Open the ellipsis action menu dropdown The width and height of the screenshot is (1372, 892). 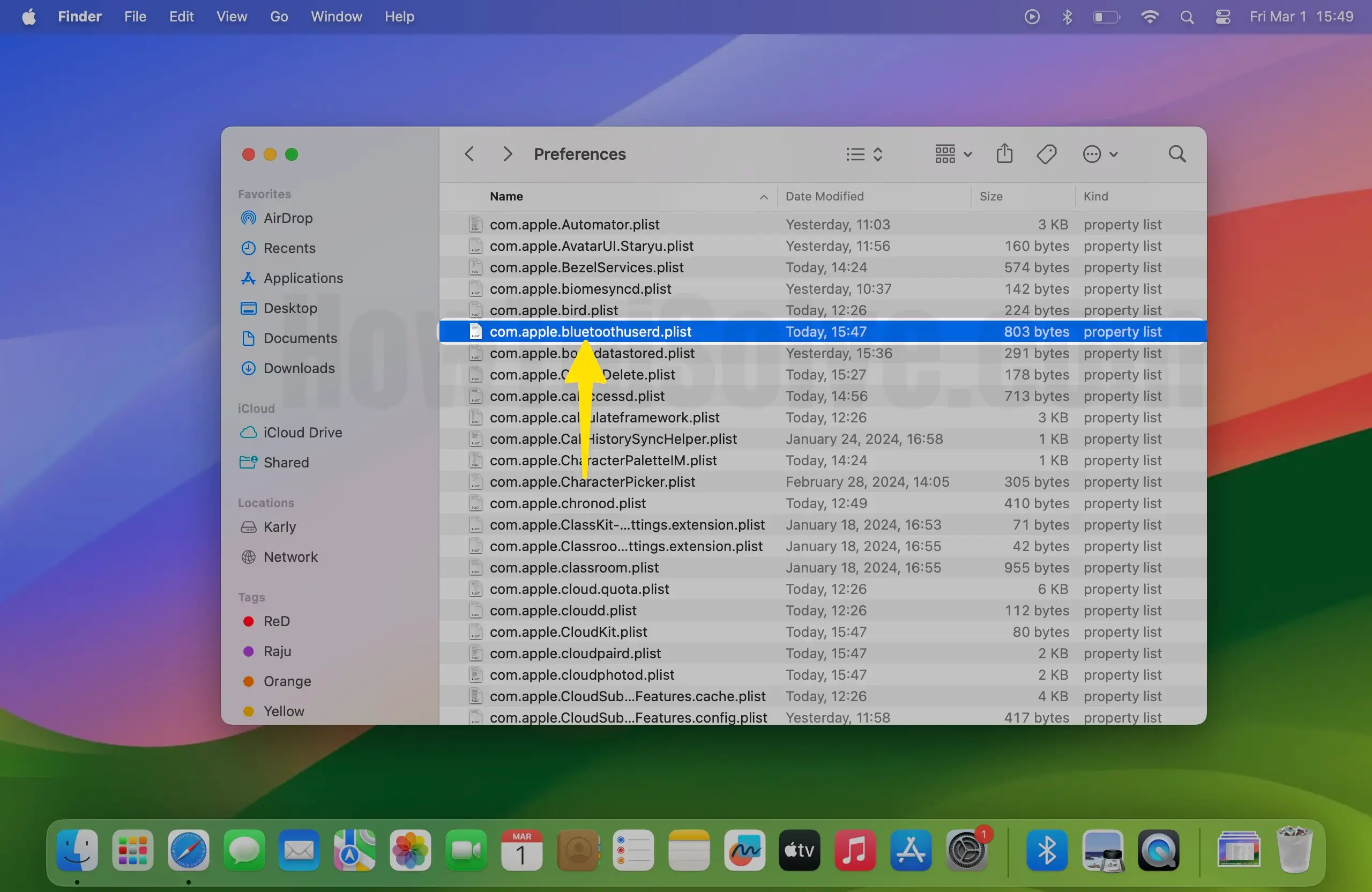1100,154
